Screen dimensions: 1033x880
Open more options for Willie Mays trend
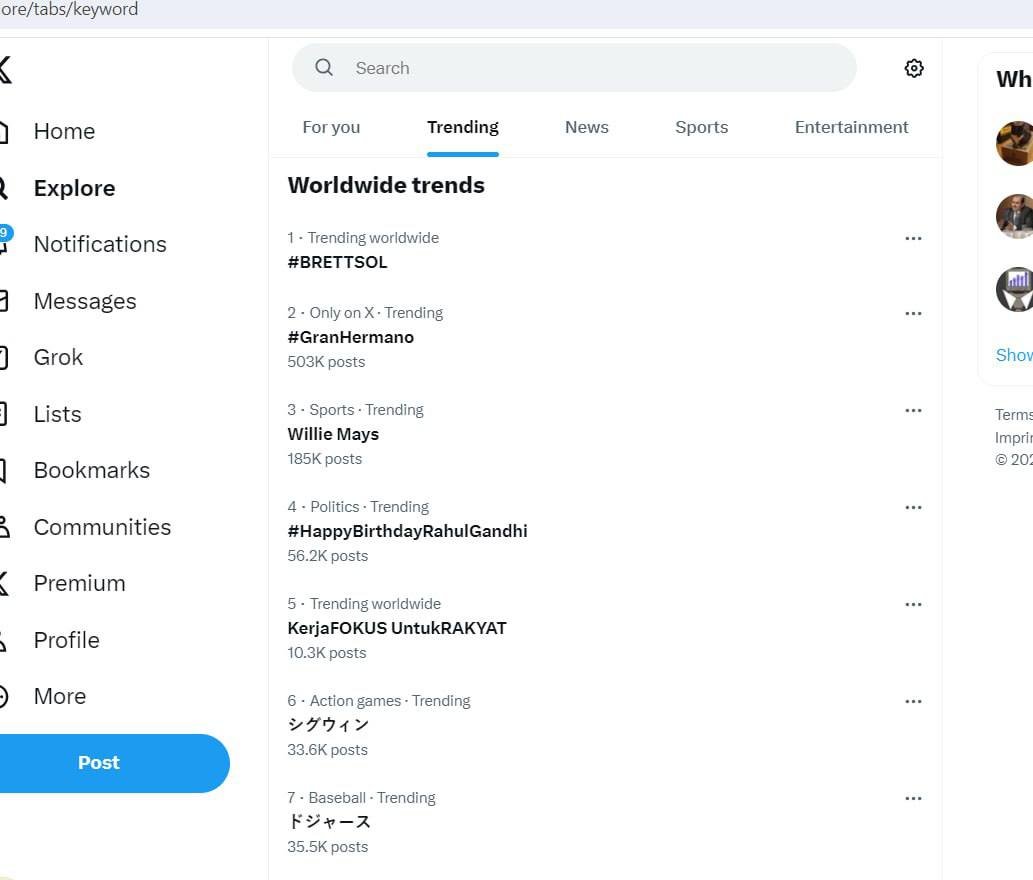point(913,410)
